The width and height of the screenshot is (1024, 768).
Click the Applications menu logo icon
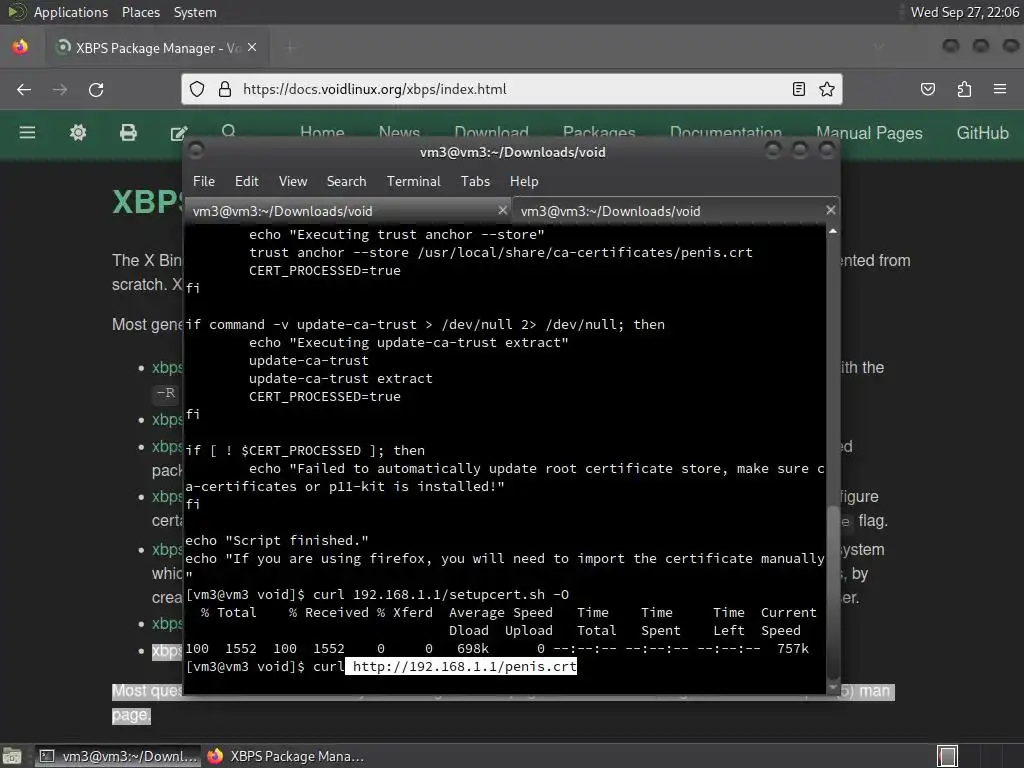pyautogui.click(x=17, y=12)
